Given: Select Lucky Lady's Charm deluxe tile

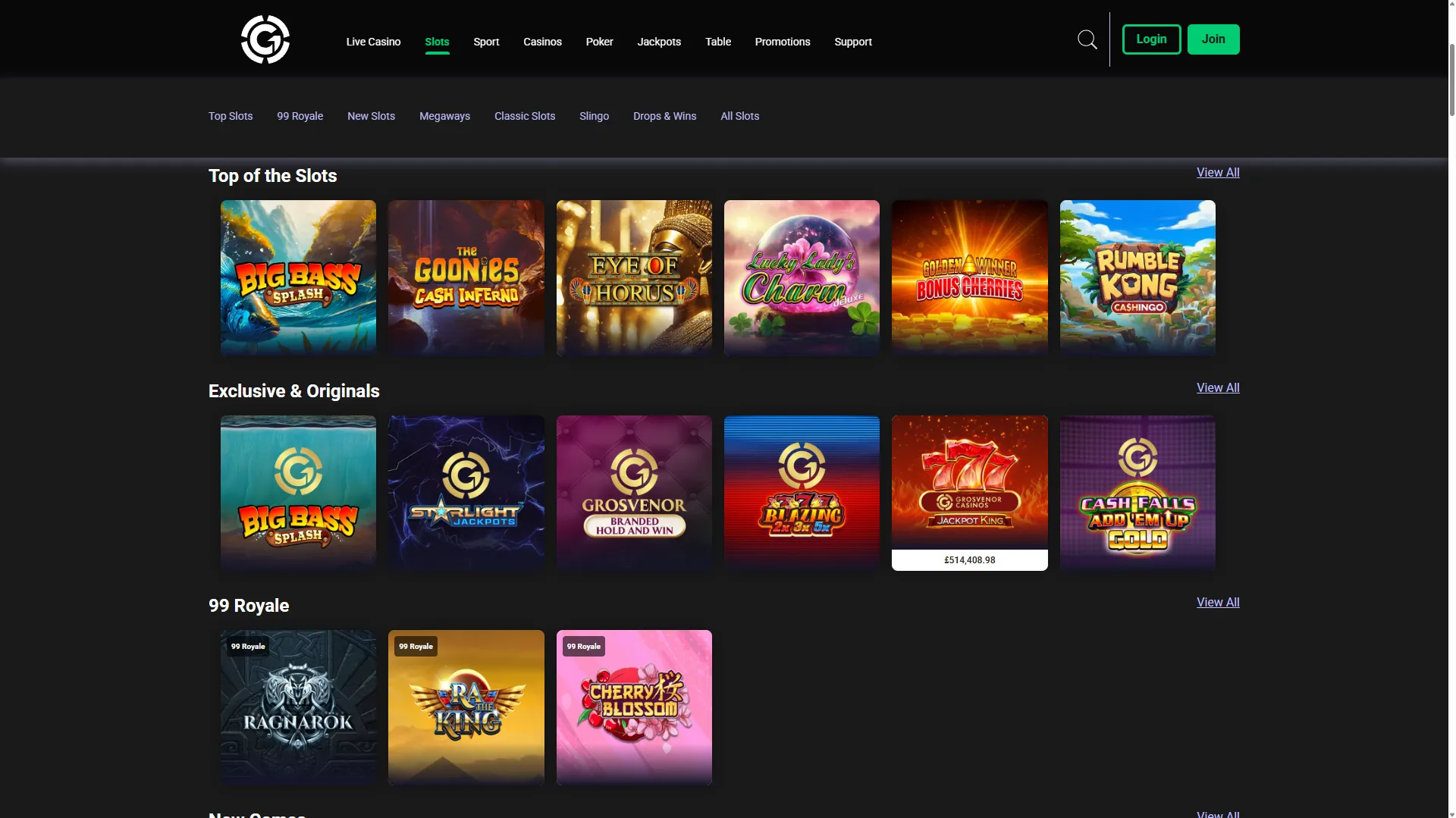Looking at the screenshot, I should tap(802, 277).
